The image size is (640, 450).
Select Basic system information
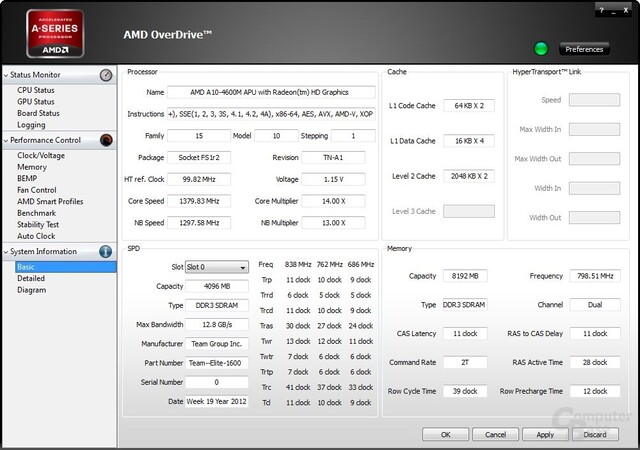pyautogui.click(x=66, y=267)
